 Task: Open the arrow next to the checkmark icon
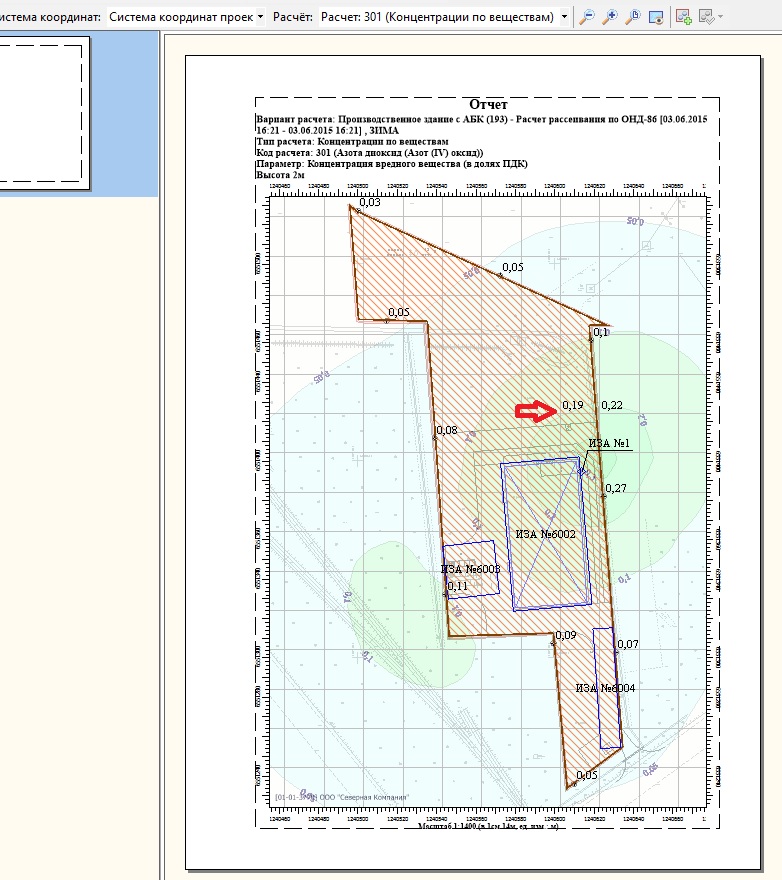pyautogui.click(x=721, y=17)
